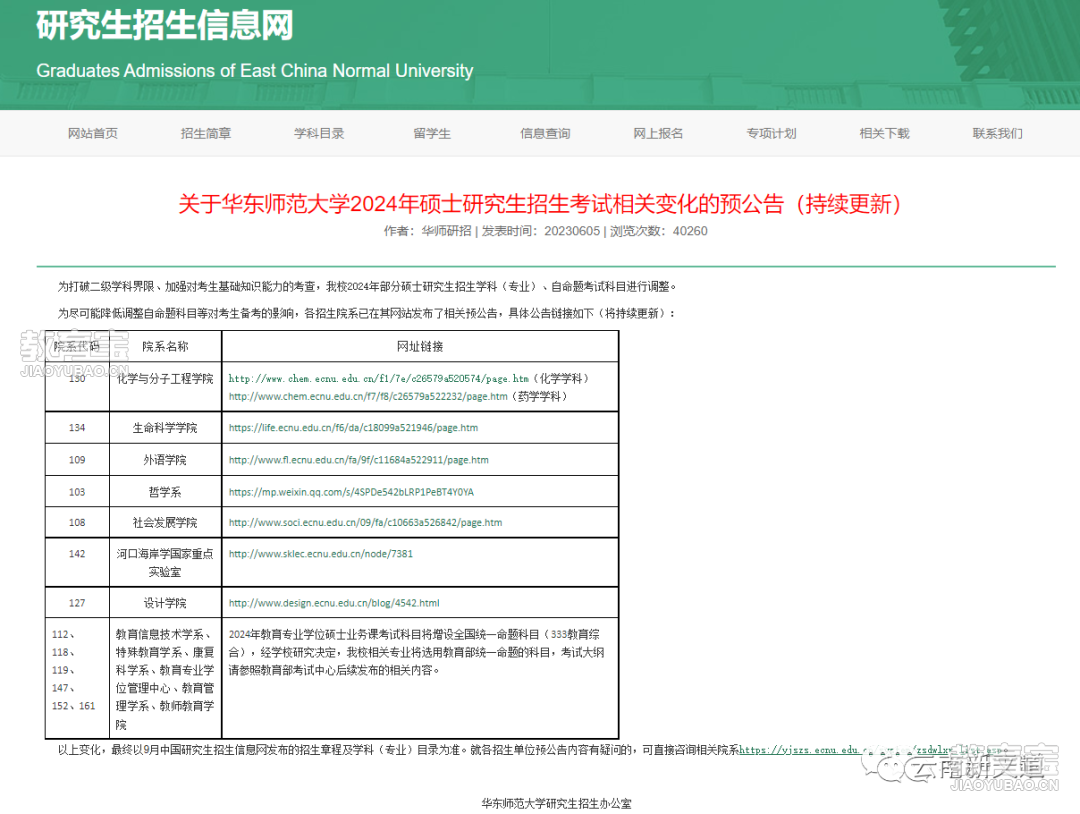Click department code 134 cell
This screenshot has width=1080, height=814.
[x=77, y=428]
